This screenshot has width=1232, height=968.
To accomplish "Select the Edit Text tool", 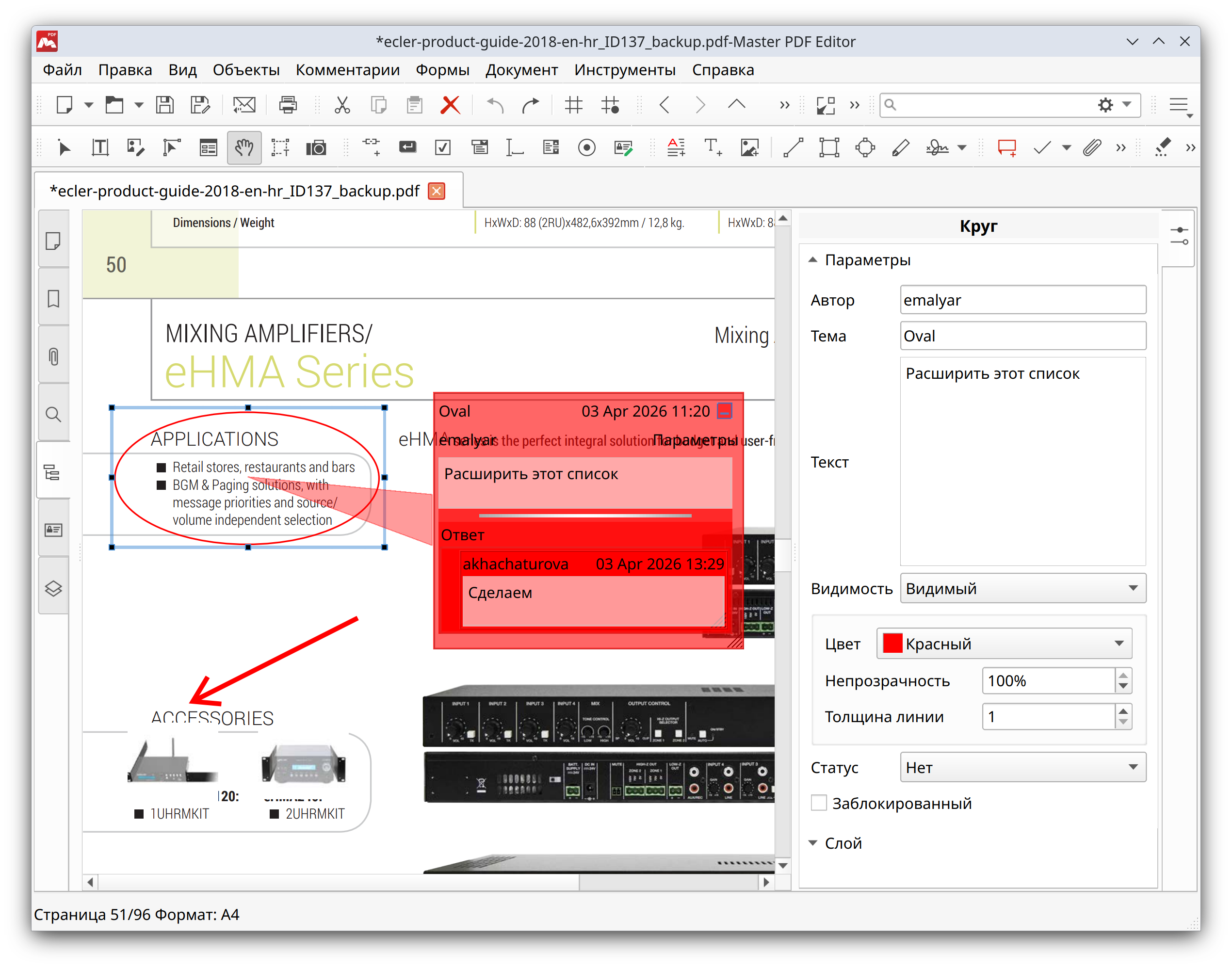I will (100, 148).
